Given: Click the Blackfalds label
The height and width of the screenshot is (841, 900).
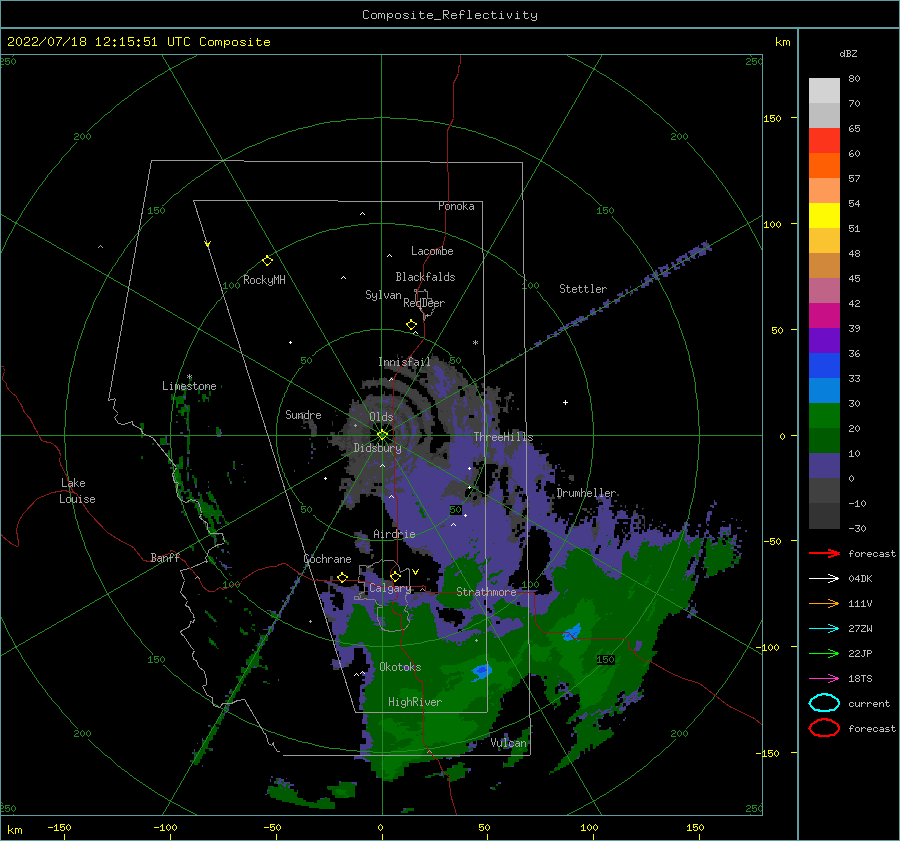Looking at the screenshot, I should click(x=425, y=277).
